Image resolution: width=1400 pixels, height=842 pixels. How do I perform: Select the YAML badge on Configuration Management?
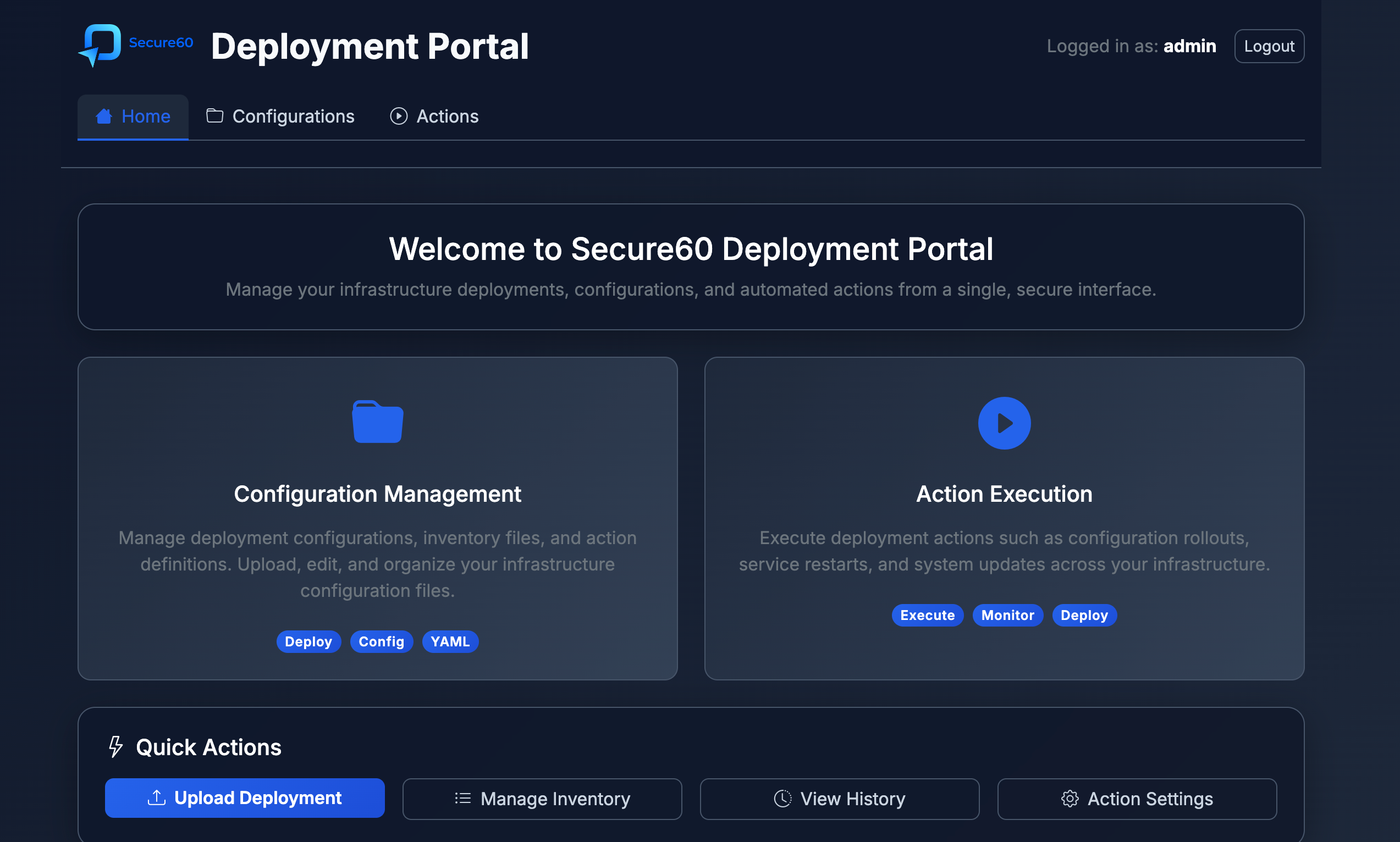(x=450, y=641)
